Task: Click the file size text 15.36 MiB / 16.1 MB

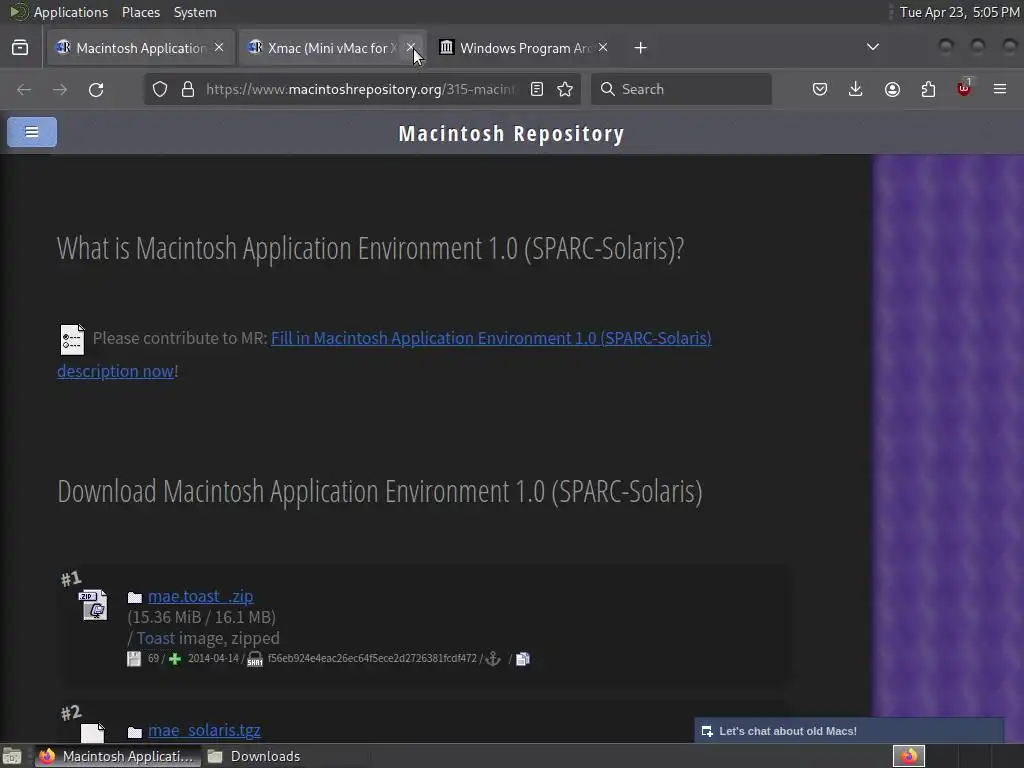Action: click(x=202, y=617)
